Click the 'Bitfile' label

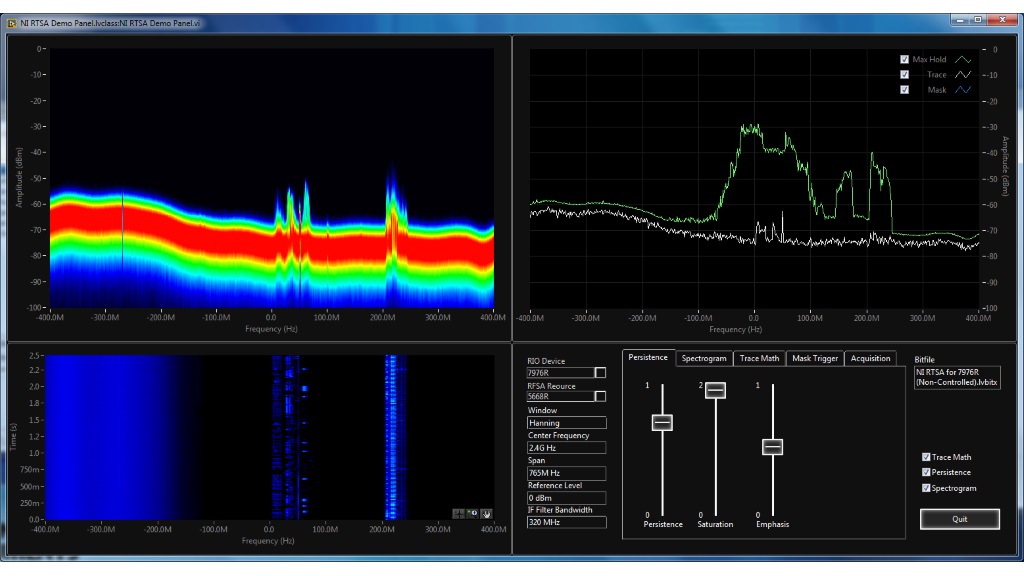924,360
